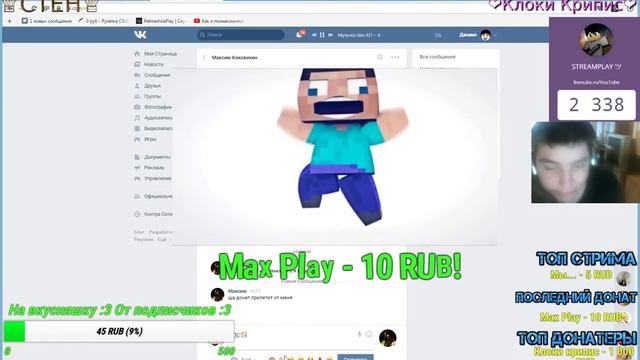Viewport: 640px width, 360px height.
Task: Open Новости in the left sidebar
Action: point(149,64)
